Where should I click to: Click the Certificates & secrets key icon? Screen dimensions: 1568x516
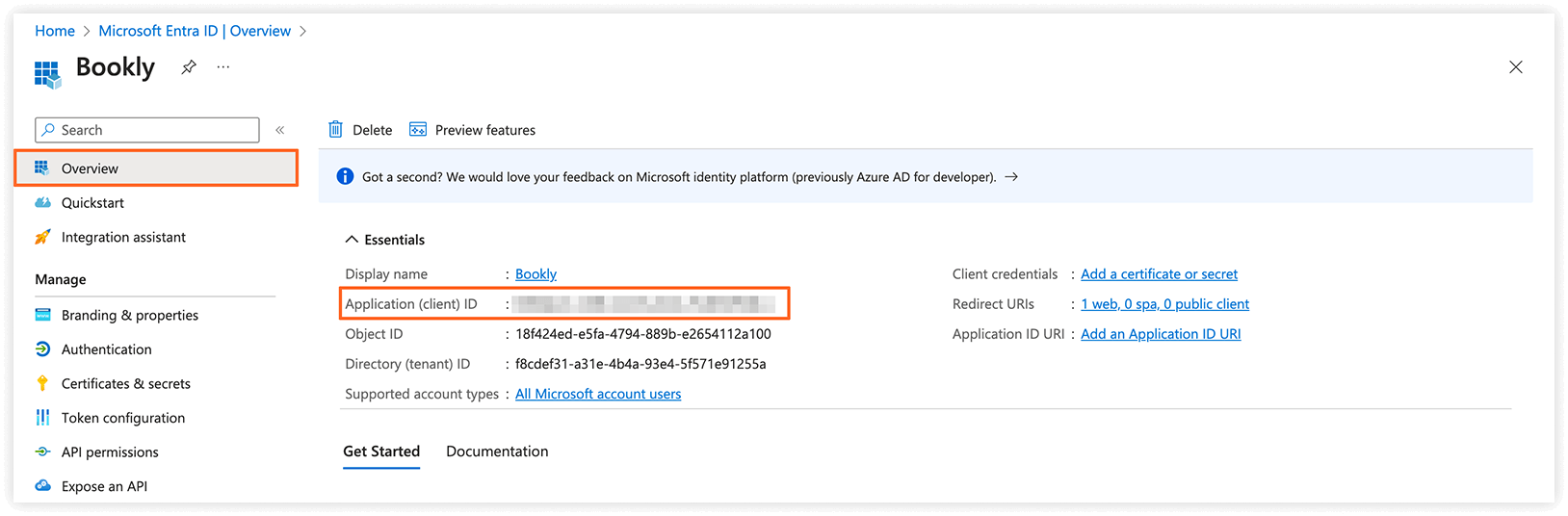click(x=42, y=383)
